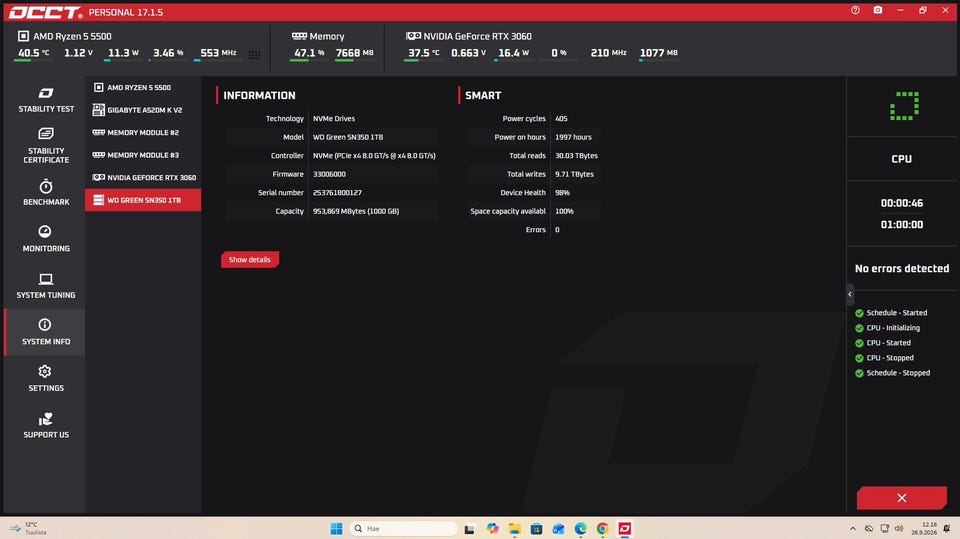Click the green CPU test status icon
The width and height of the screenshot is (960, 539).
click(904, 106)
